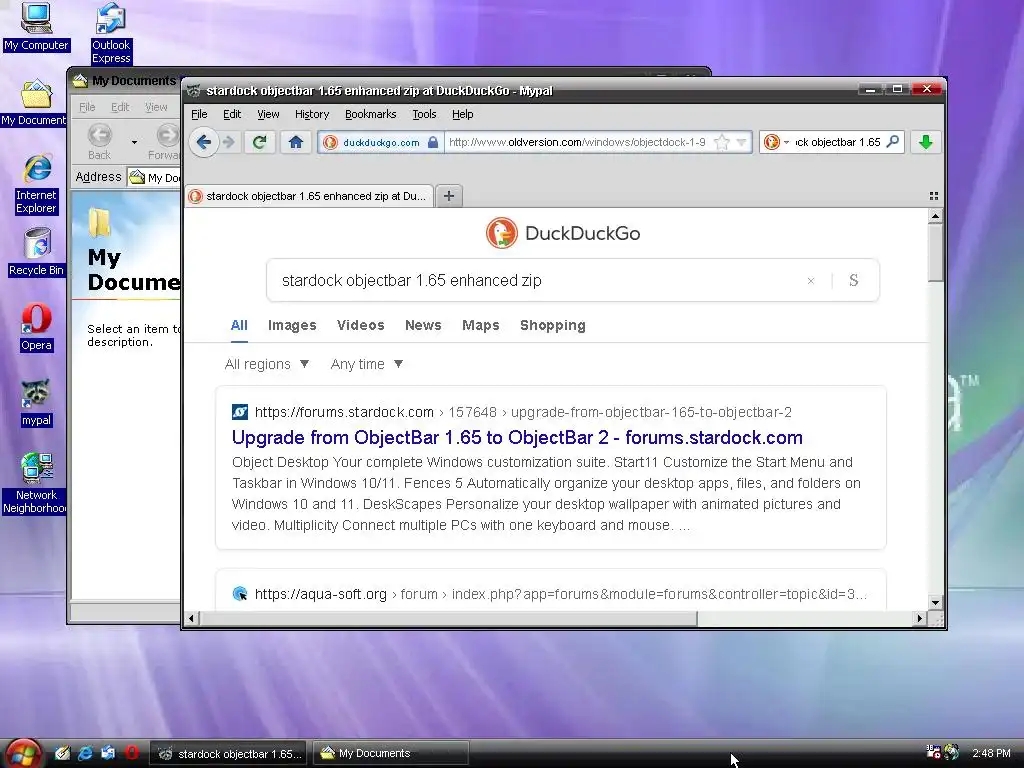Click the aqua-soft result favicon

[x=240, y=594]
